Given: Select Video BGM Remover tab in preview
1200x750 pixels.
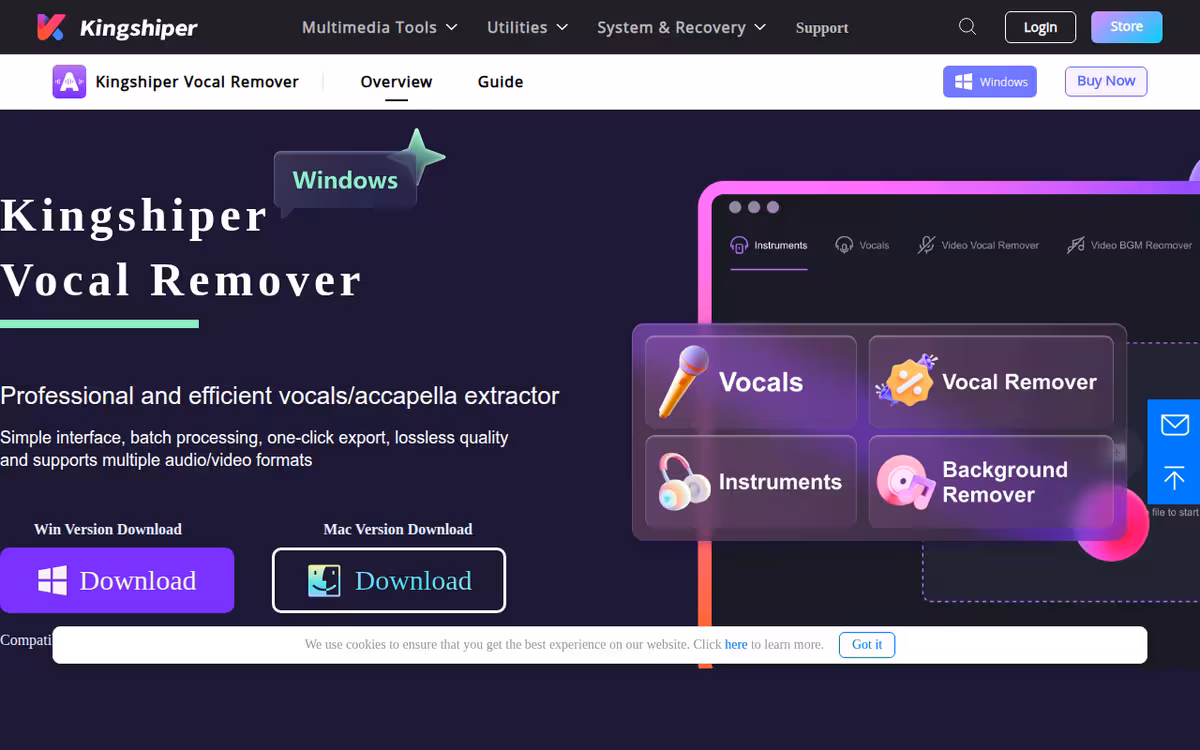Looking at the screenshot, I should [1130, 245].
